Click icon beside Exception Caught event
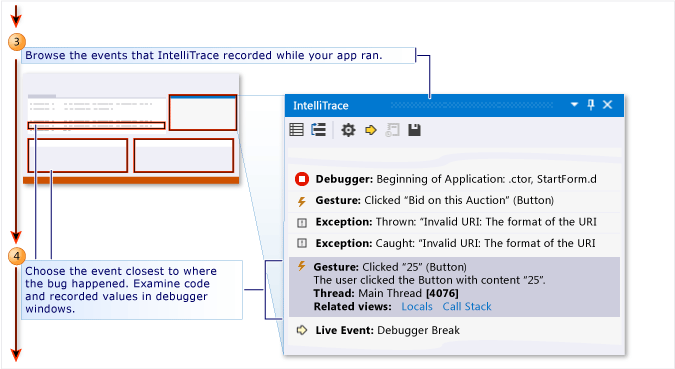 pyautogui.click(x=302, y=243)
